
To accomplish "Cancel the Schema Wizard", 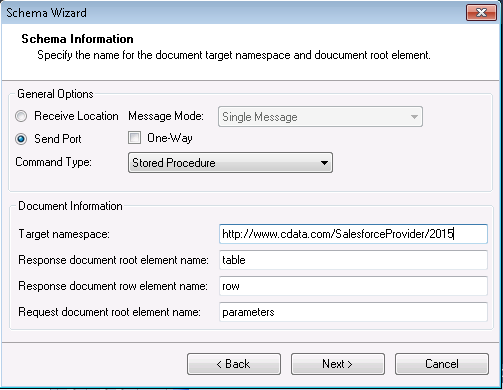I will [442, 364].
